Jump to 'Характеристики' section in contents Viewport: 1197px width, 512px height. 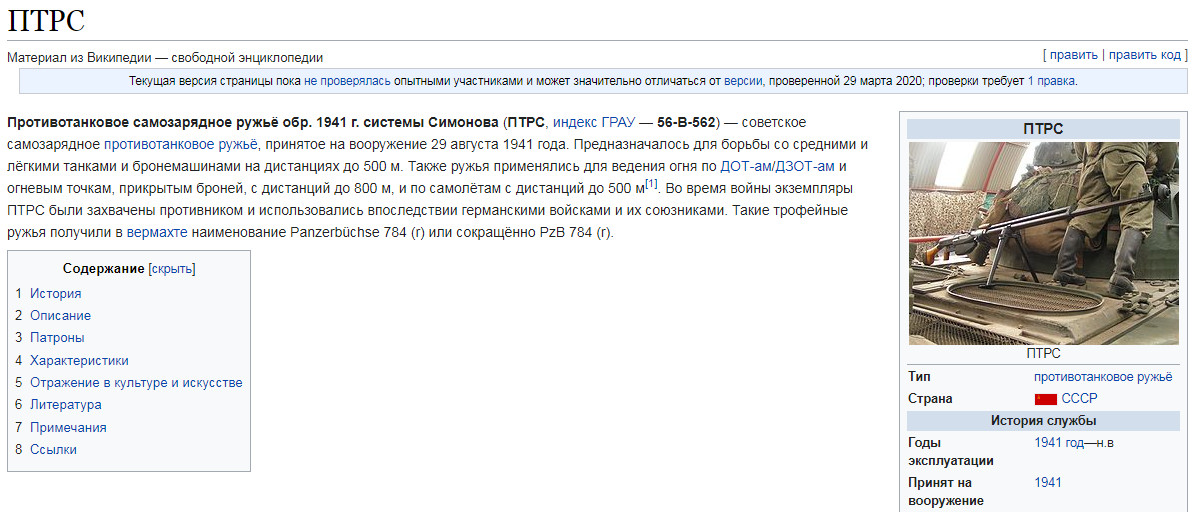point(79,360)
